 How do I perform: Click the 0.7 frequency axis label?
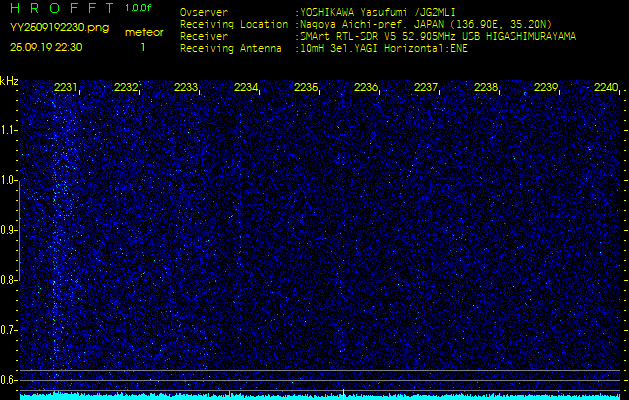click(x=9, y=330)
